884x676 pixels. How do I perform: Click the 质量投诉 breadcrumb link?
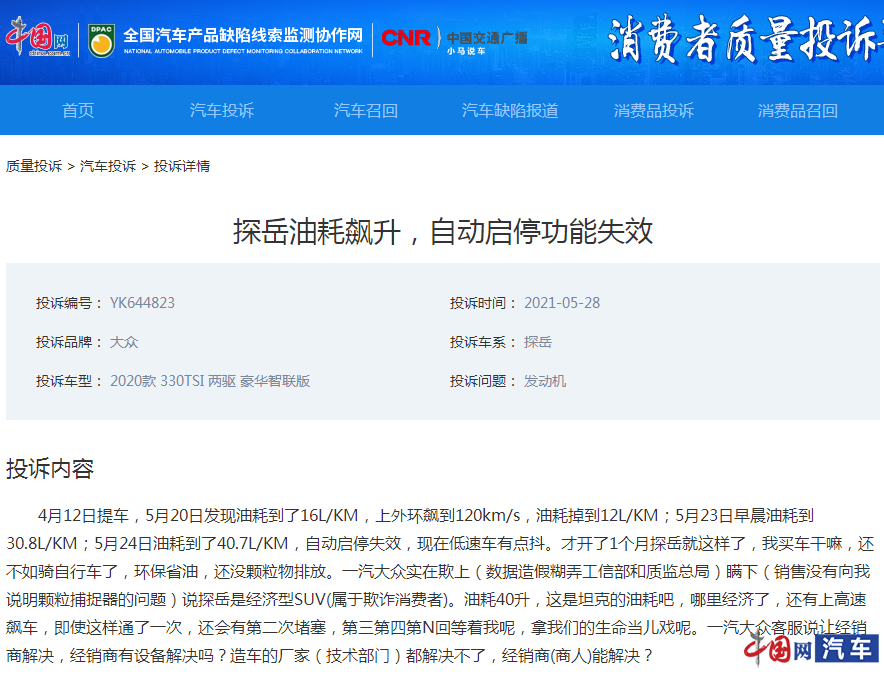coord(34,166)
